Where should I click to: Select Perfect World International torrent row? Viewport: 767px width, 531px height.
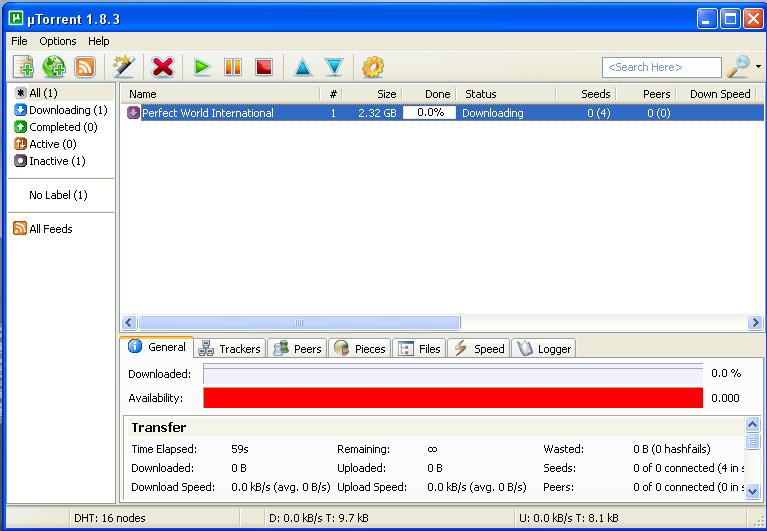tap(442, 113)
